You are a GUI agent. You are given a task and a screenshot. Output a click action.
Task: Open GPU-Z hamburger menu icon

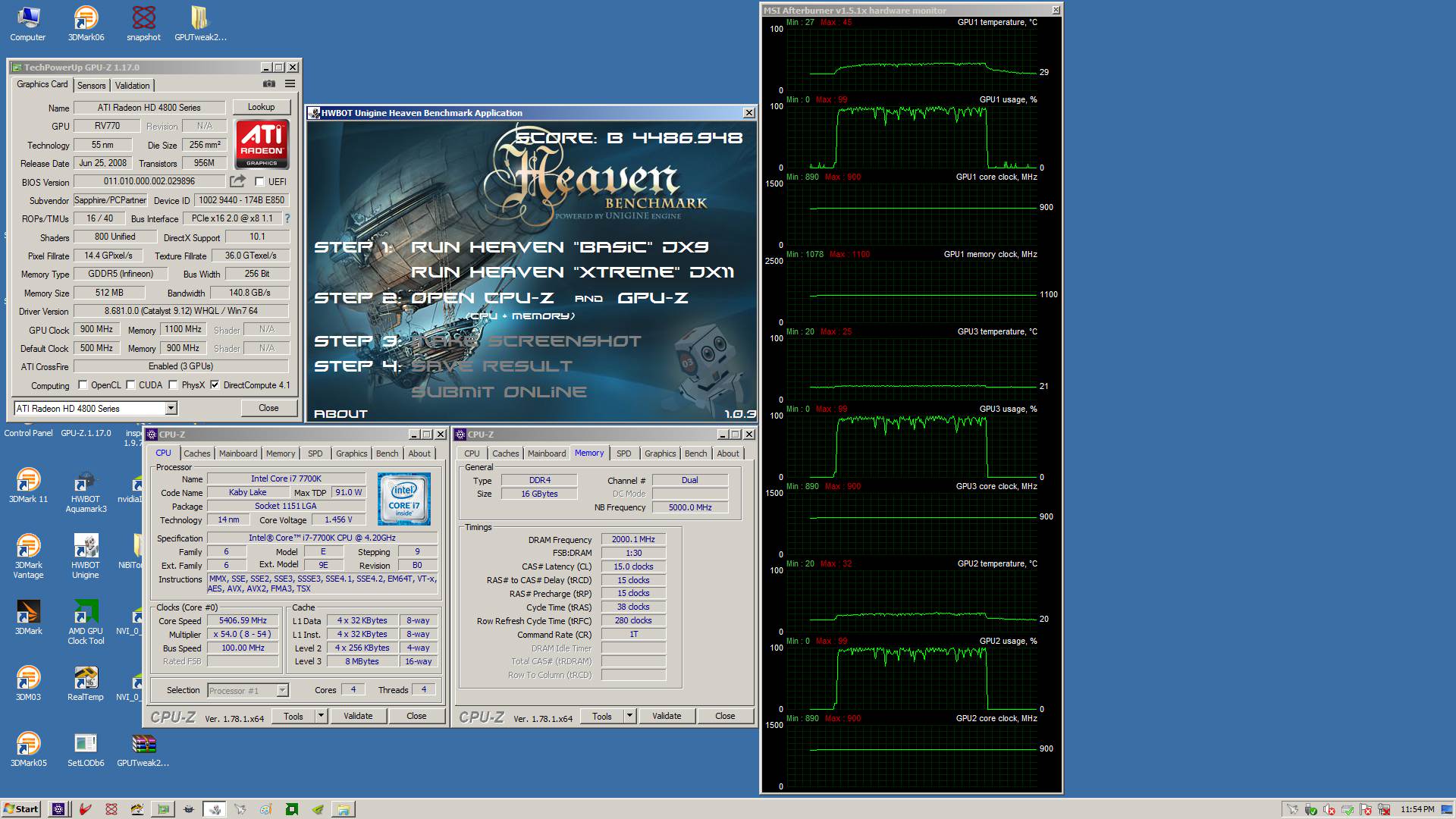pos(290,84)
